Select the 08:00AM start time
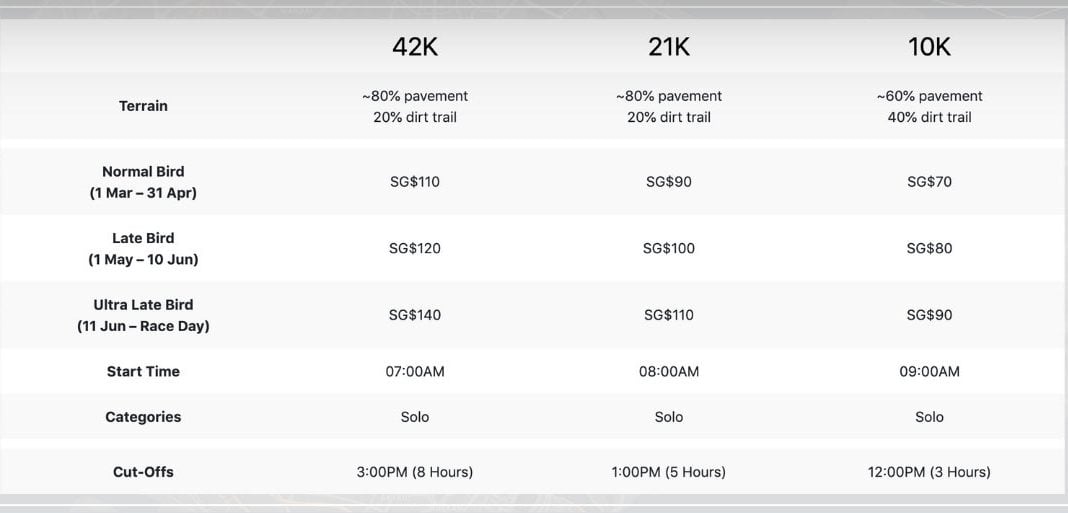This screenshot has width=1068, height=513. 669,371
